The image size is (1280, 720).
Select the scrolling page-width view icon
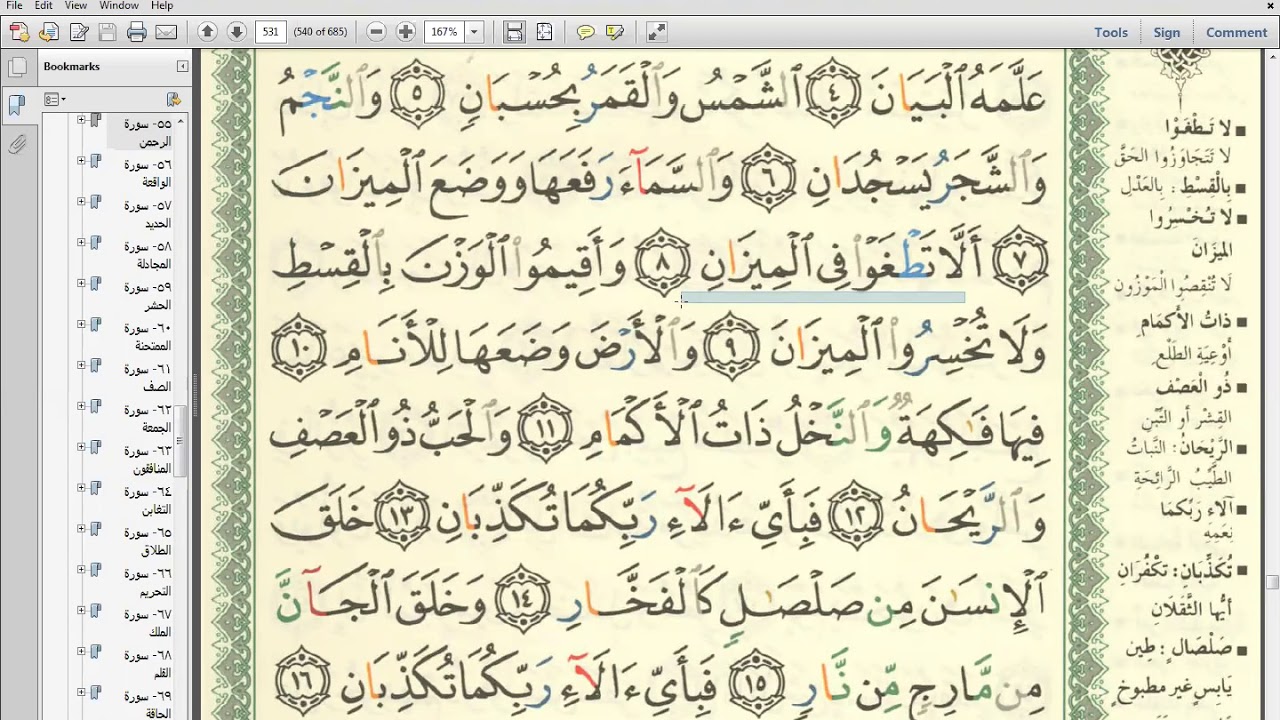514,32
